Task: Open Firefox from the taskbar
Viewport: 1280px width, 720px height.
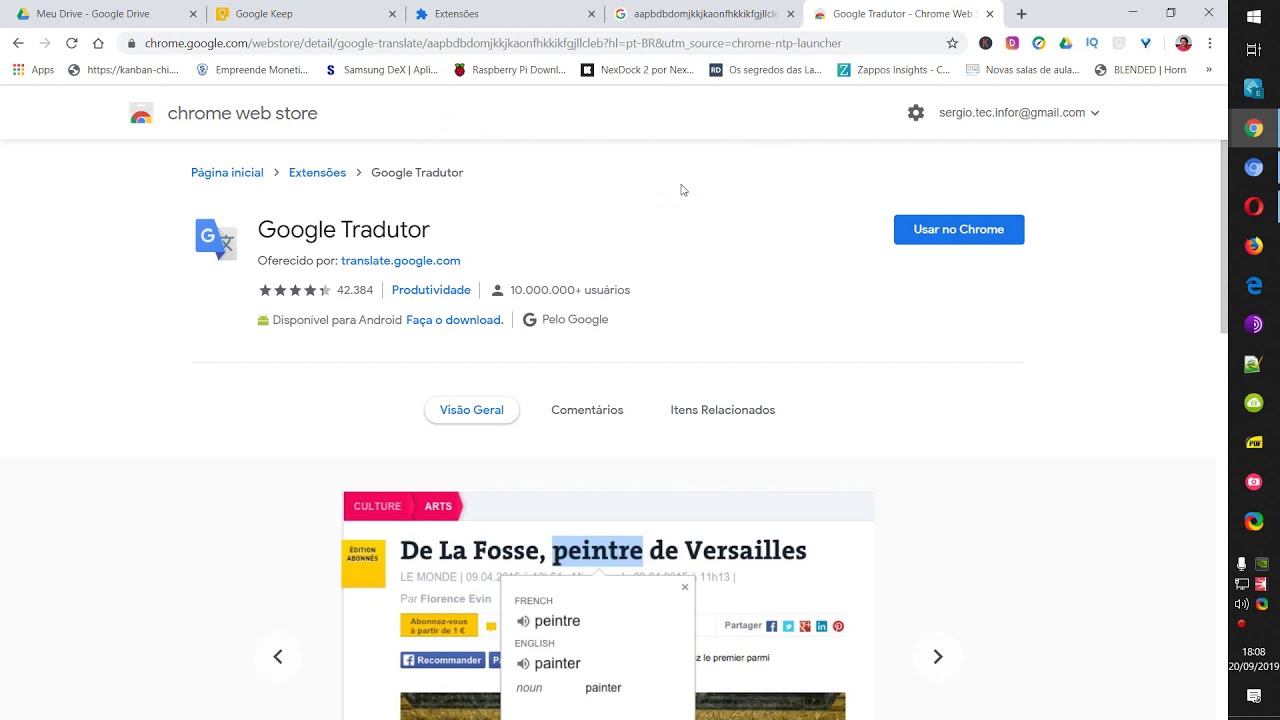Action: (1254, 246)
